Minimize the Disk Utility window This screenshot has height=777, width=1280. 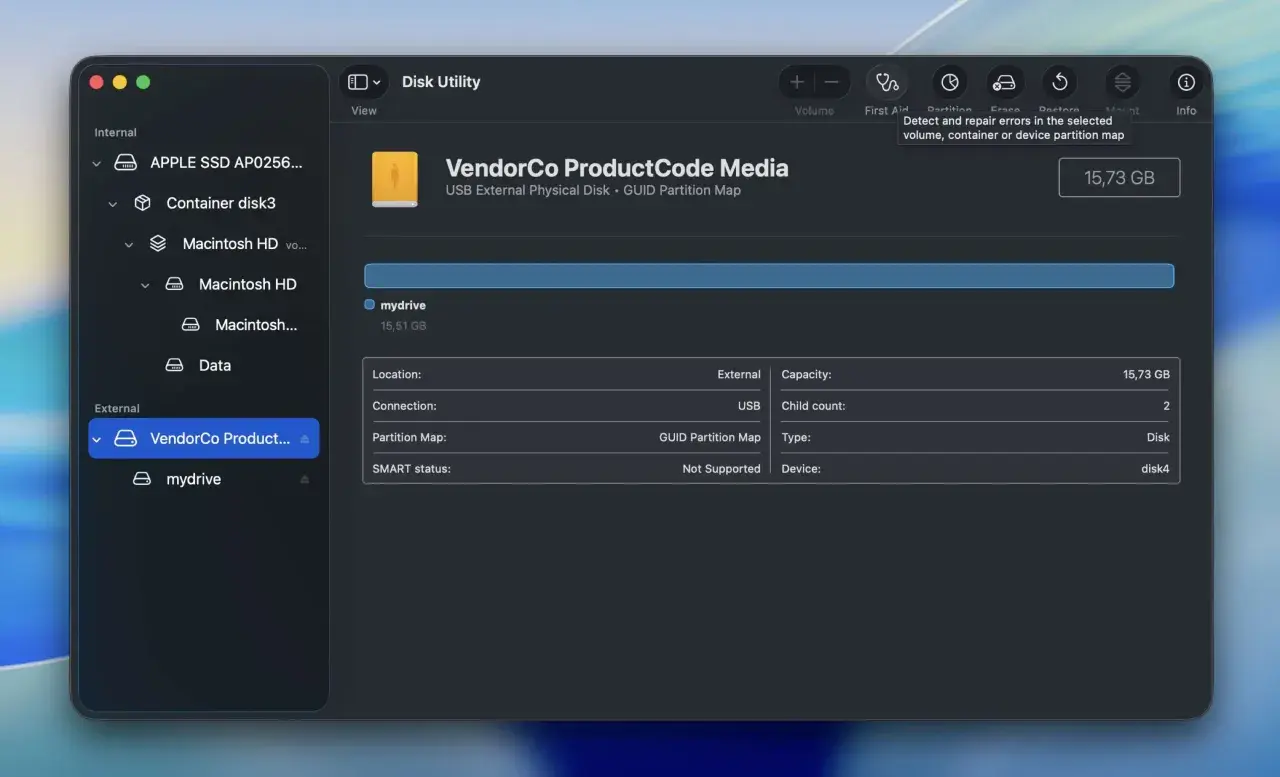pyautogui.click(x=120, y=82)
